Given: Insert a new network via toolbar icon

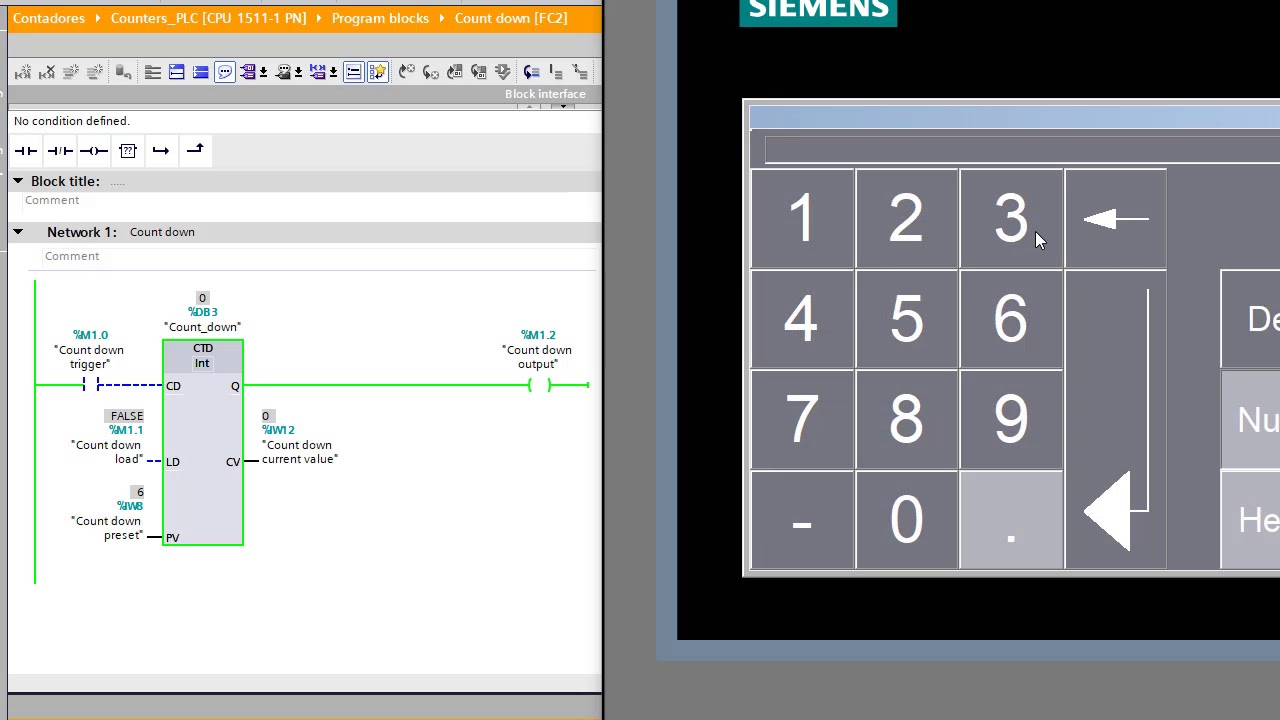Looking at the screenshot, I should [23, 72].
